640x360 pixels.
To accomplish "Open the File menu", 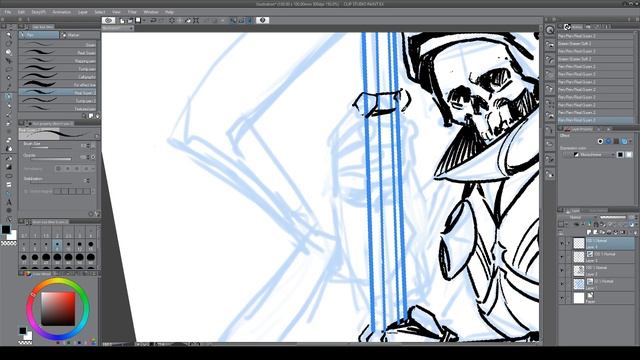I will point(8,12).
